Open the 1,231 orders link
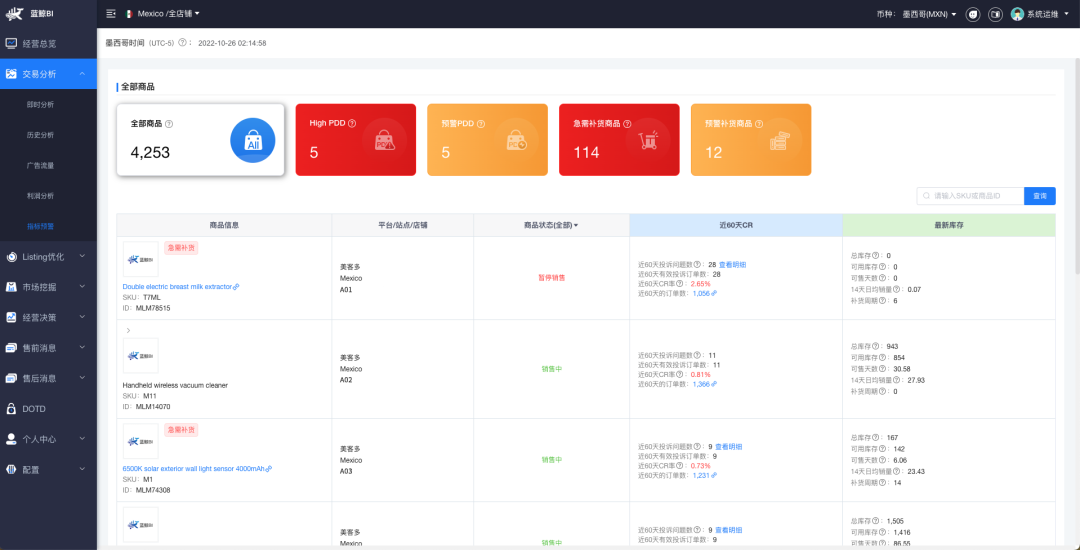This screenshot has height=550, width=1080. [705, 475]
